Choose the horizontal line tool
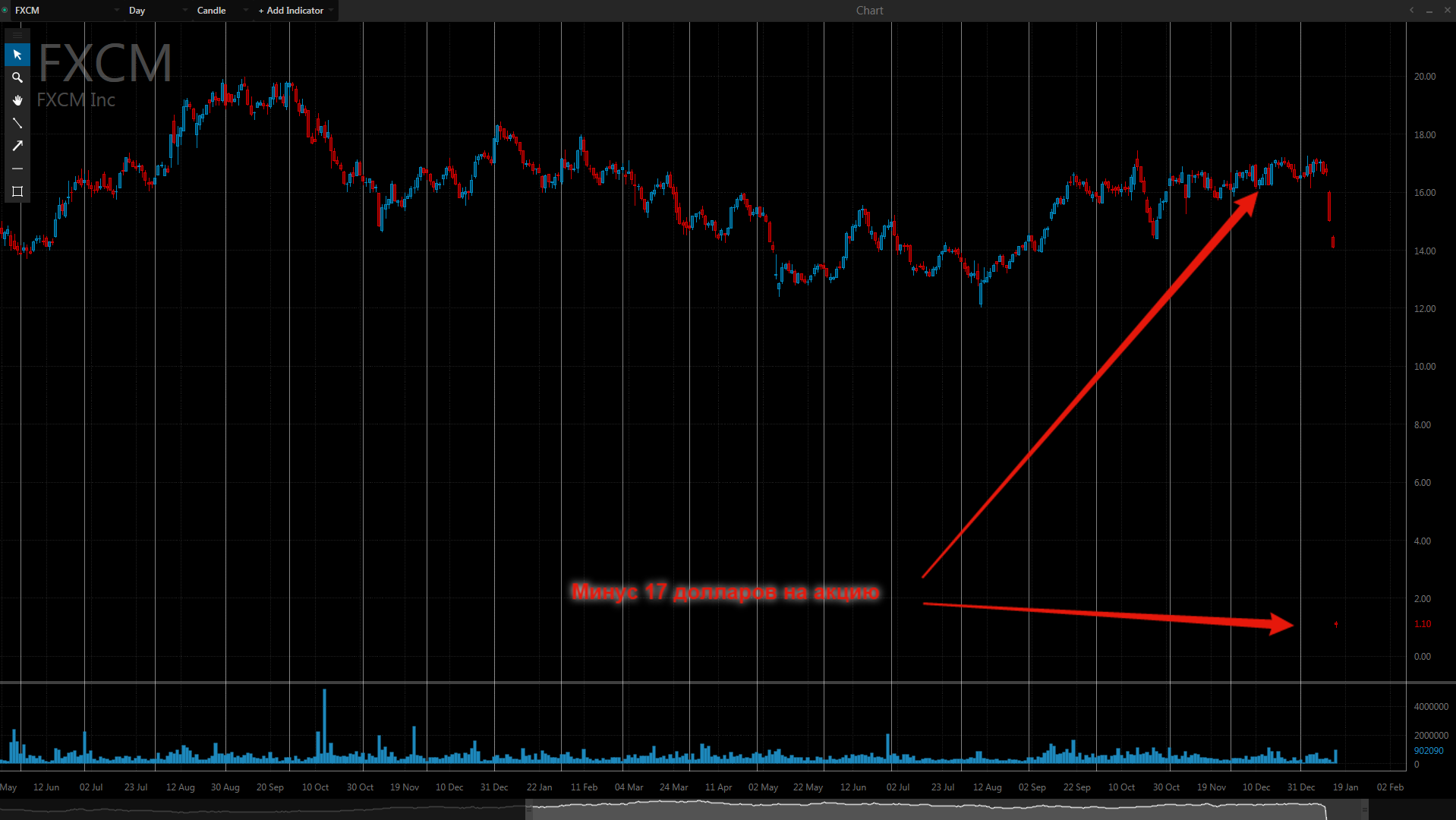This screenshot has width=1456, height=820. click(x=17, y=169)
